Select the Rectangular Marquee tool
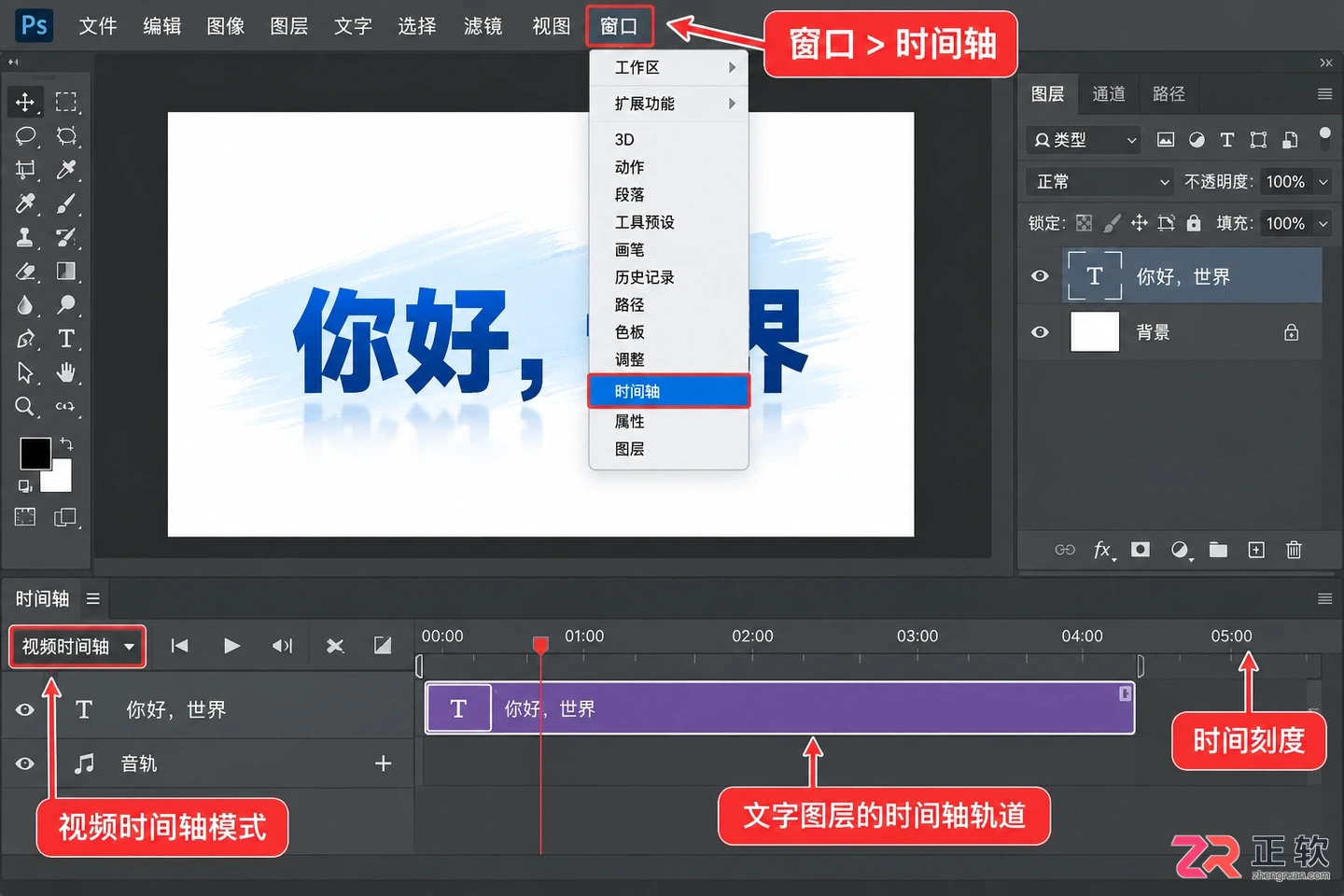1344x896 pixels. pyautogui.click(x=65, y=102)
